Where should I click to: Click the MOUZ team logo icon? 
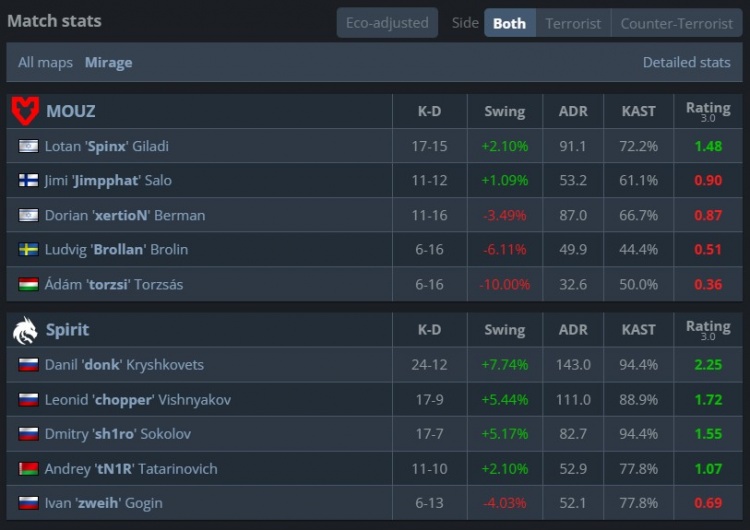point(25,111)
